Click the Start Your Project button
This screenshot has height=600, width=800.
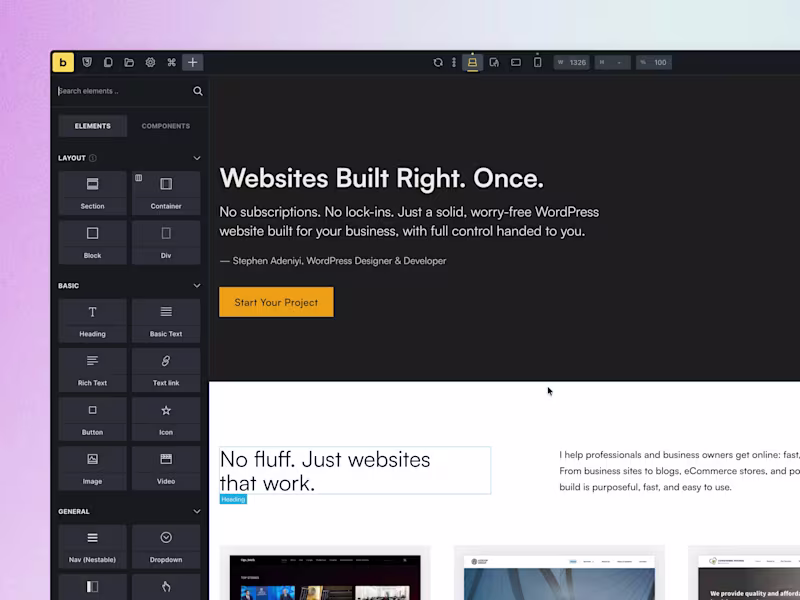pyautogui.click(x=276, y=302)
